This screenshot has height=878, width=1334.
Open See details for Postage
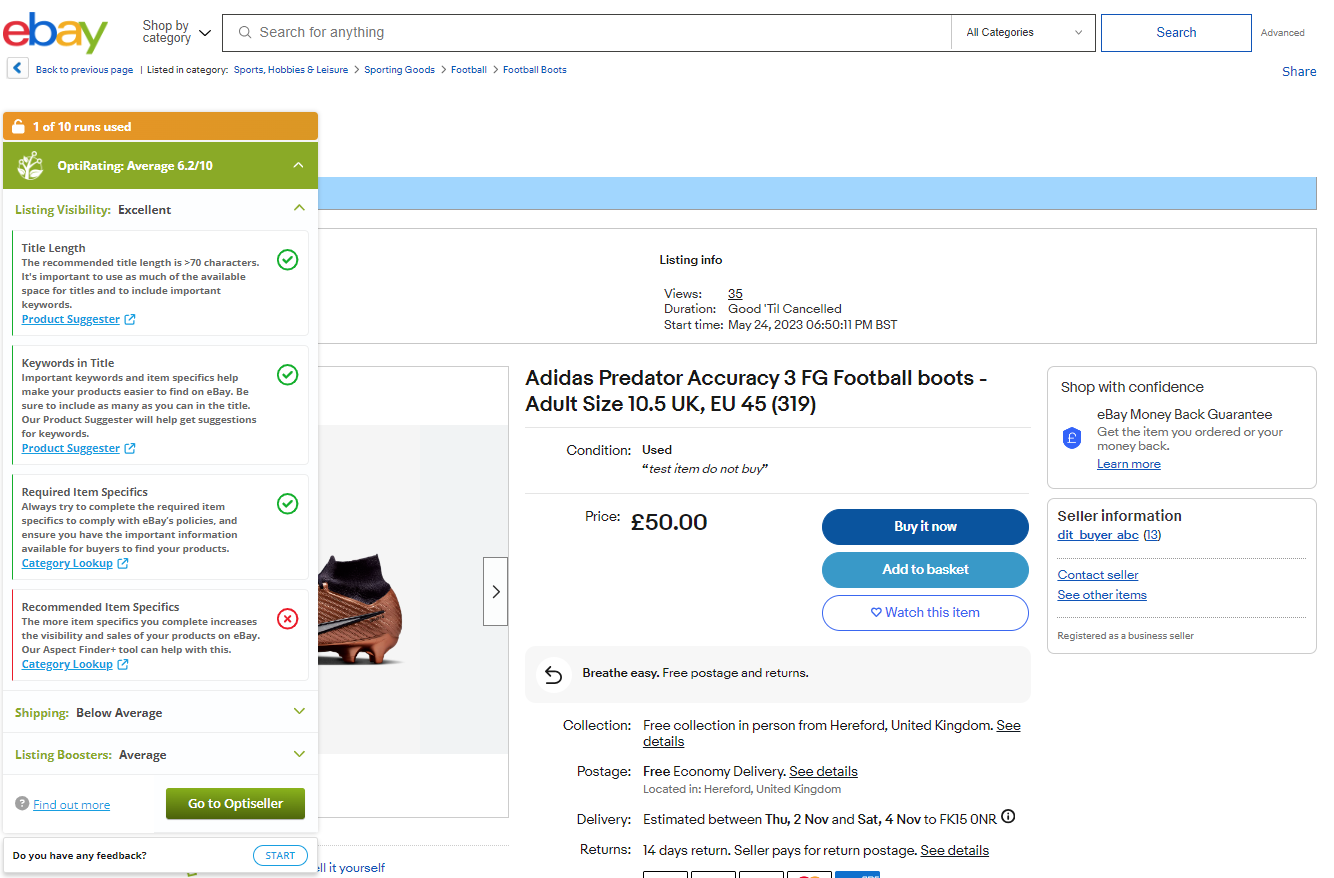tap(823, 772)
